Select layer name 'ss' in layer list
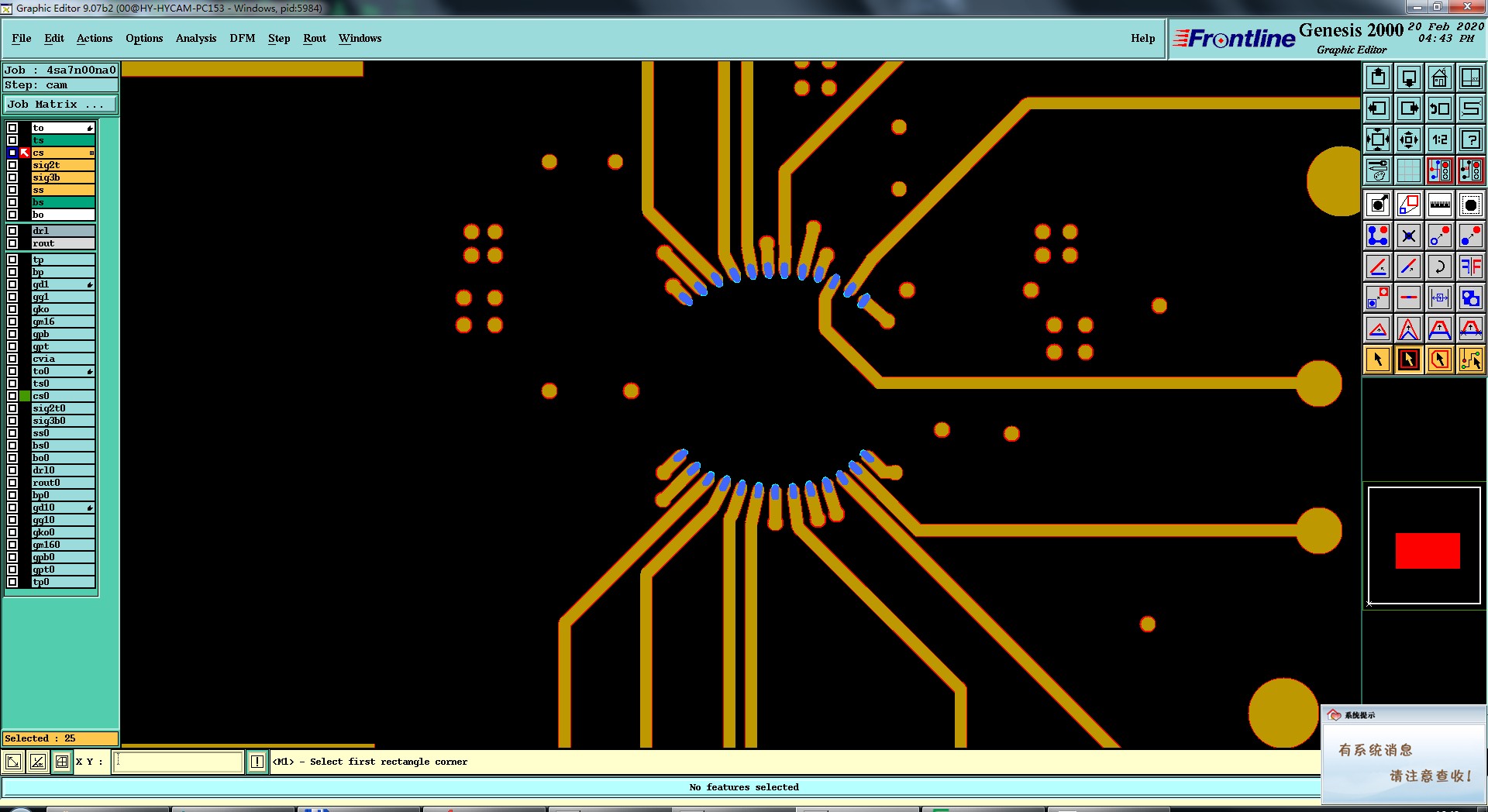This screenshot has width=1488, height=812. 63,190
